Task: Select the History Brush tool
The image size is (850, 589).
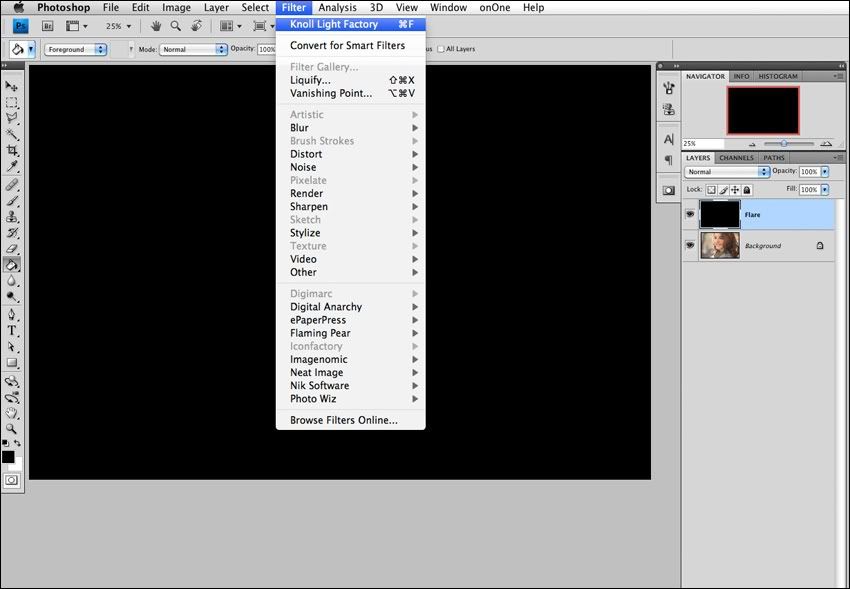Action: point(11,233)
